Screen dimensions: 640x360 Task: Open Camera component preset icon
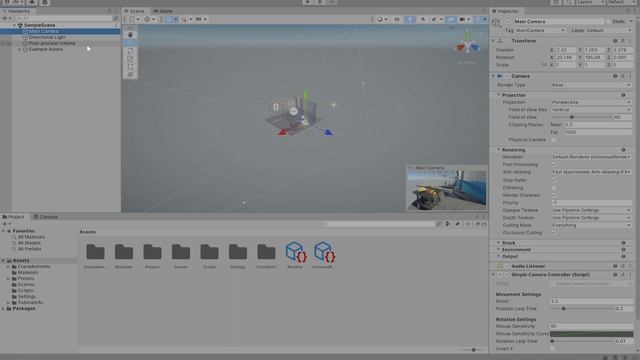click(x=622, y=76)
